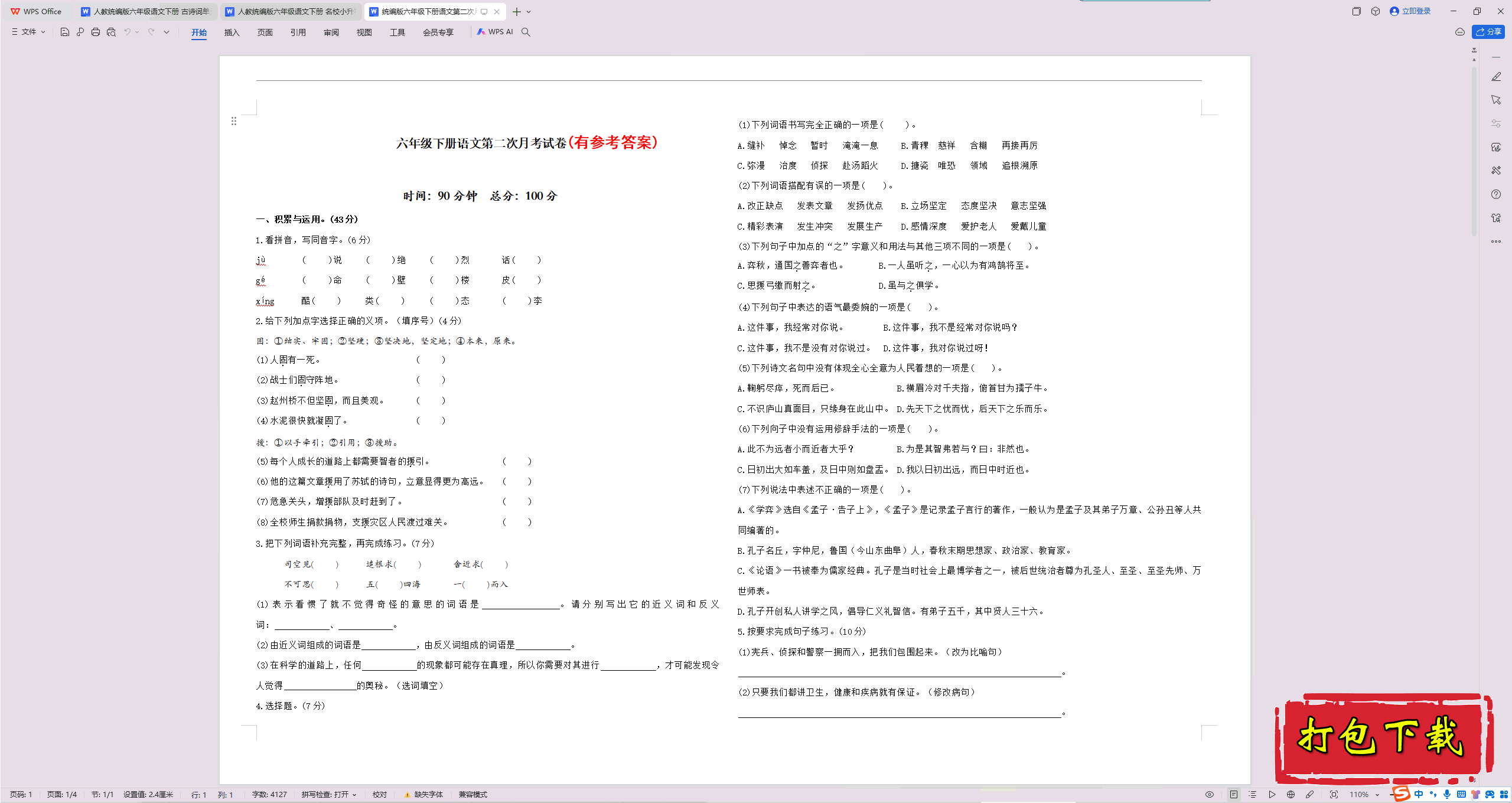
Task: Click the blue 分享 share button
Action: pos(1488,32)
